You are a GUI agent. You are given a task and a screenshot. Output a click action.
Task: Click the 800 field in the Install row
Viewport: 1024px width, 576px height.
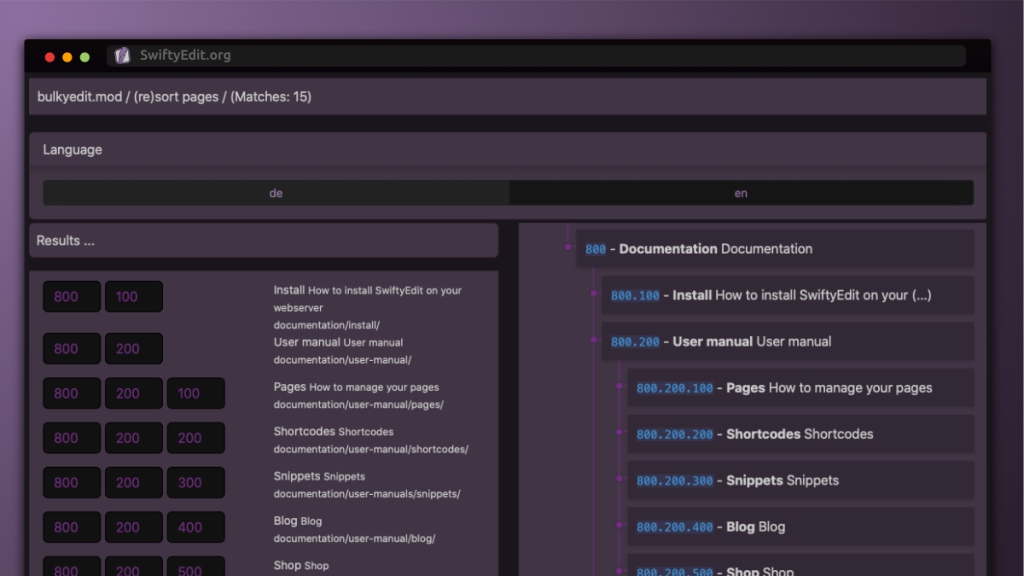point(72,296)
